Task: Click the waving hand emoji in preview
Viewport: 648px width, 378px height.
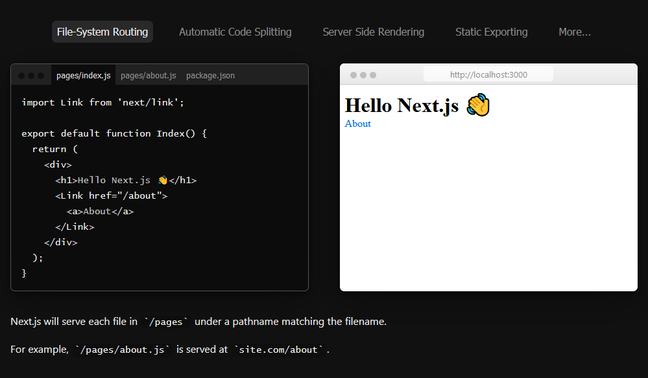Action: pos(478,105)
